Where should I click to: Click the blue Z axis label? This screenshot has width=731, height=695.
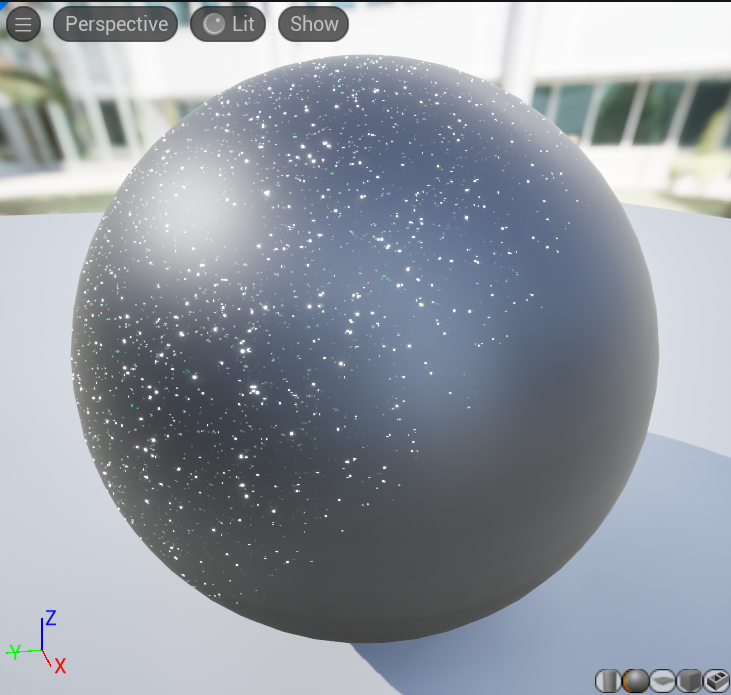(50, 618)
